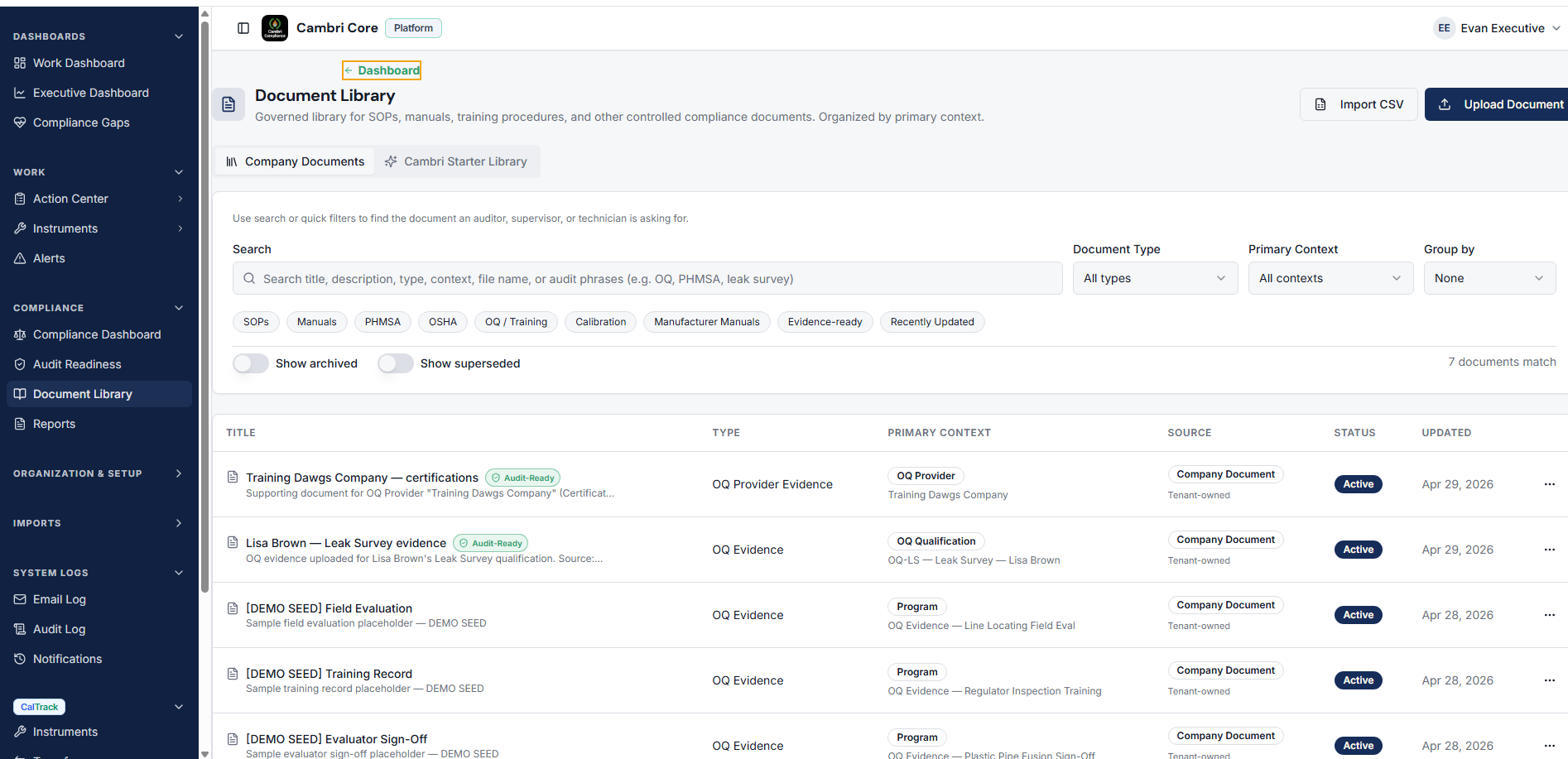
Task: Click the Notifications history icon
Action: pyautogui.click(x=20, y=659)
